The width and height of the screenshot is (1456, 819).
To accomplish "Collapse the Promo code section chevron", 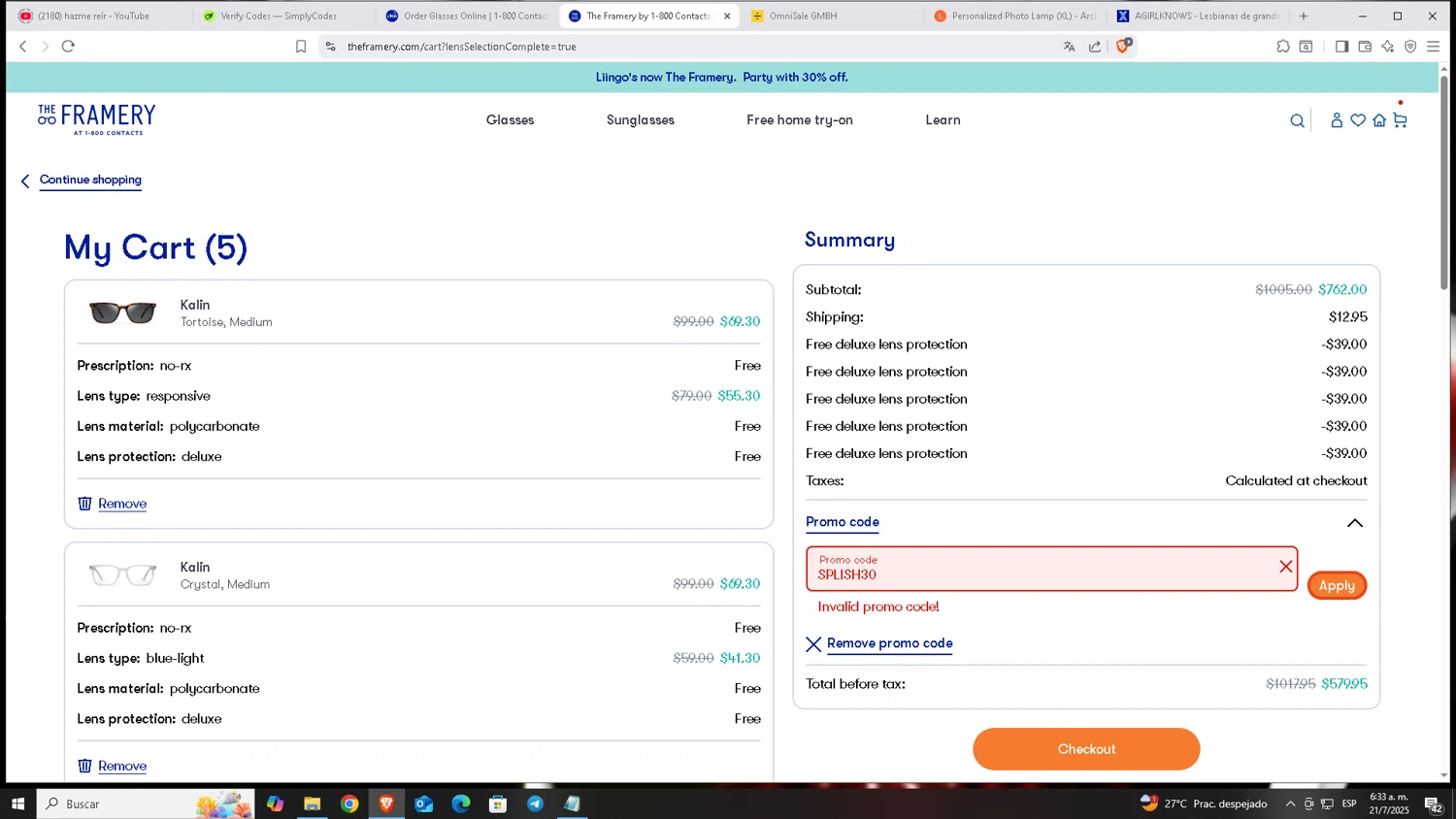I will click(1355, 523).
